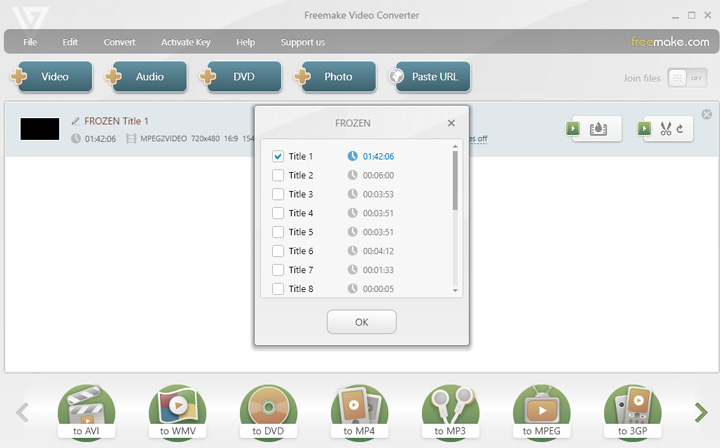Image resolution: width=720 pixels, height=448 pixels.
Task: Click the subtitles off link
Action: coord(478,139)
